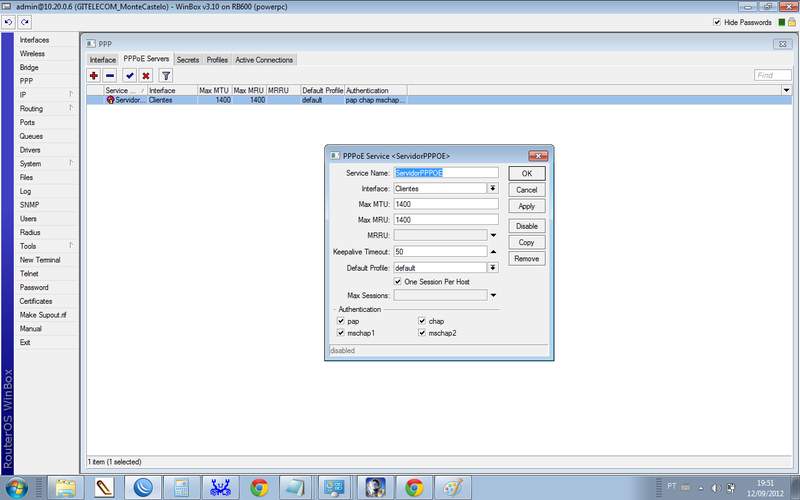Switch to the Profiles tab
Image resolution: width=800 pixels, height=500 pixels.
click(x=217, y=60)
